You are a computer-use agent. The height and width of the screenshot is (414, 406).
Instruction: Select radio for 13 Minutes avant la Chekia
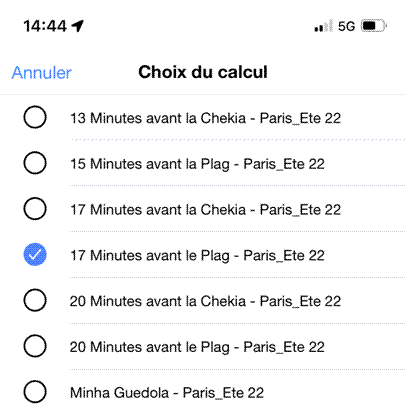point(35,117)
